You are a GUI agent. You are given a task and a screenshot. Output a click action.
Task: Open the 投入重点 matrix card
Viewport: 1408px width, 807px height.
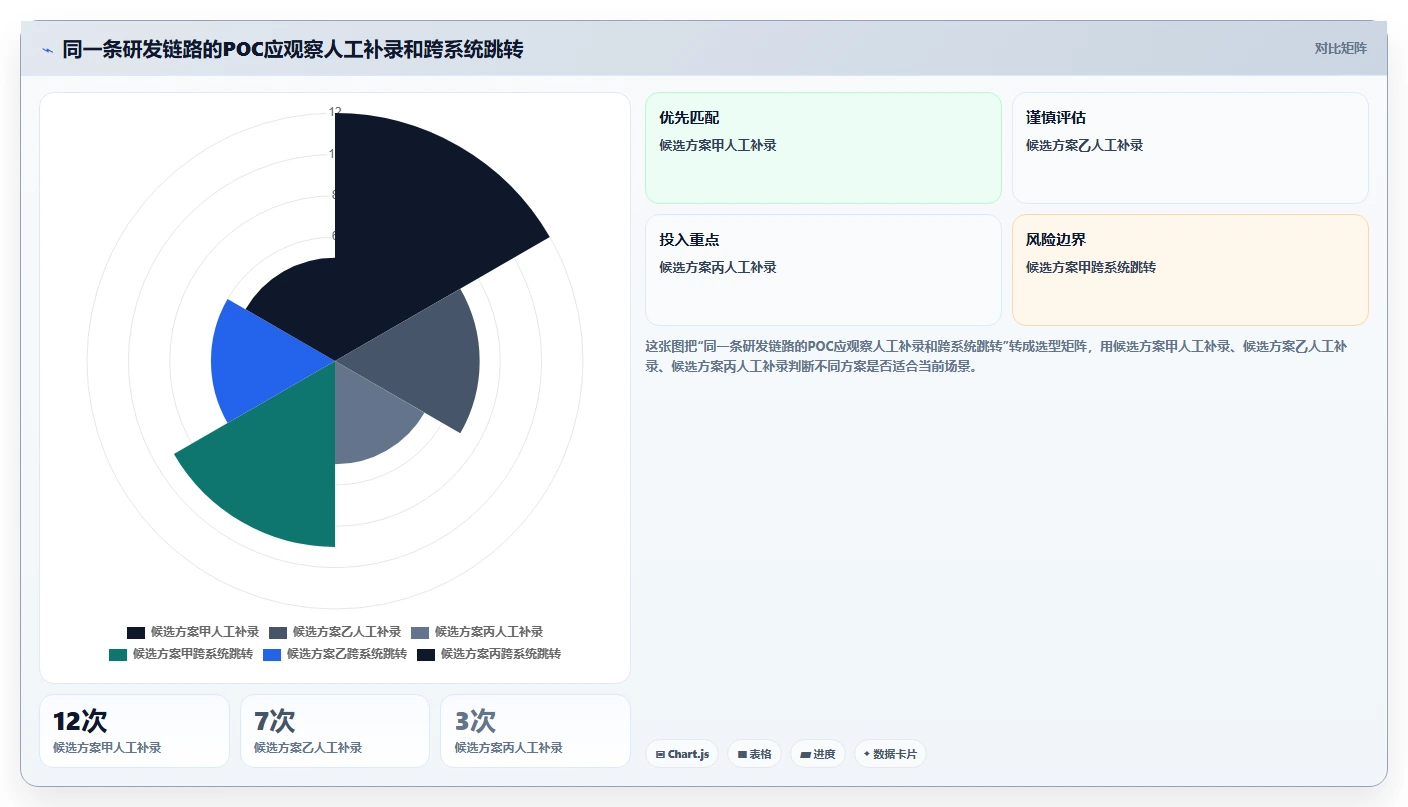[823, 270]
